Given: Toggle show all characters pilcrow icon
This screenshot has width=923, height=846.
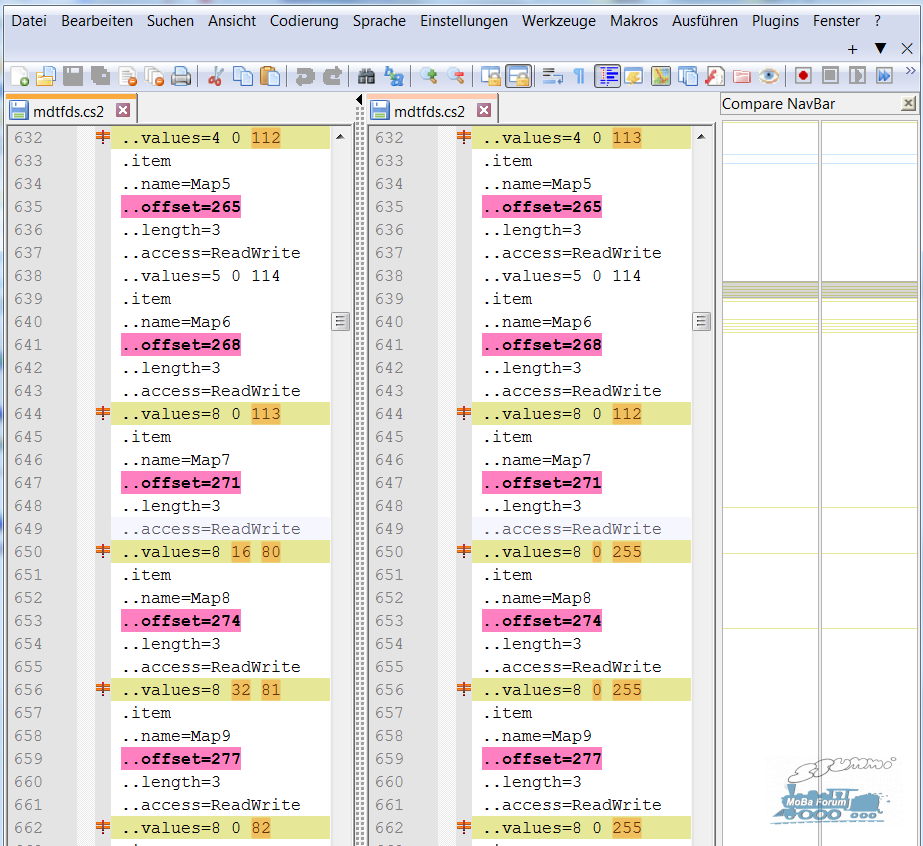Looking at the screenshot, I should pyautogui.click(x=579, y=76).
